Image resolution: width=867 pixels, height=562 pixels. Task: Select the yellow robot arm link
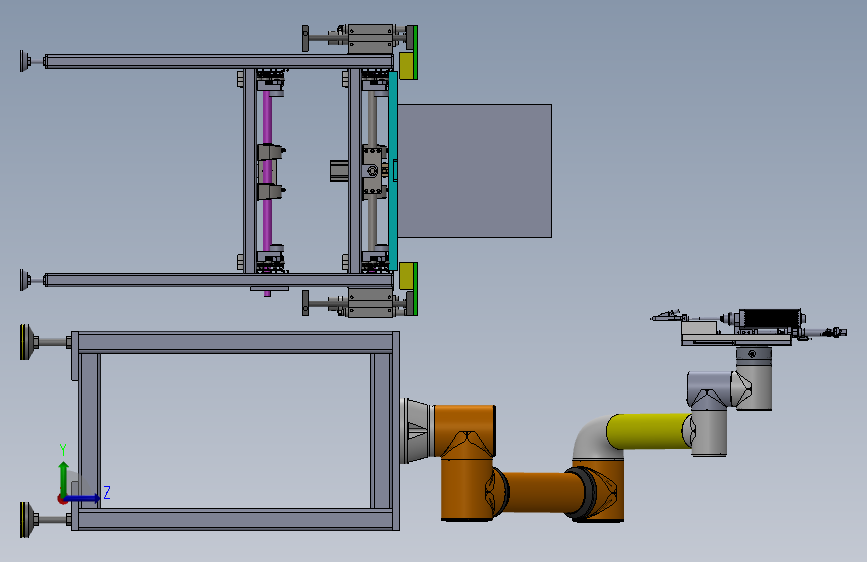(x=648, y=431)
